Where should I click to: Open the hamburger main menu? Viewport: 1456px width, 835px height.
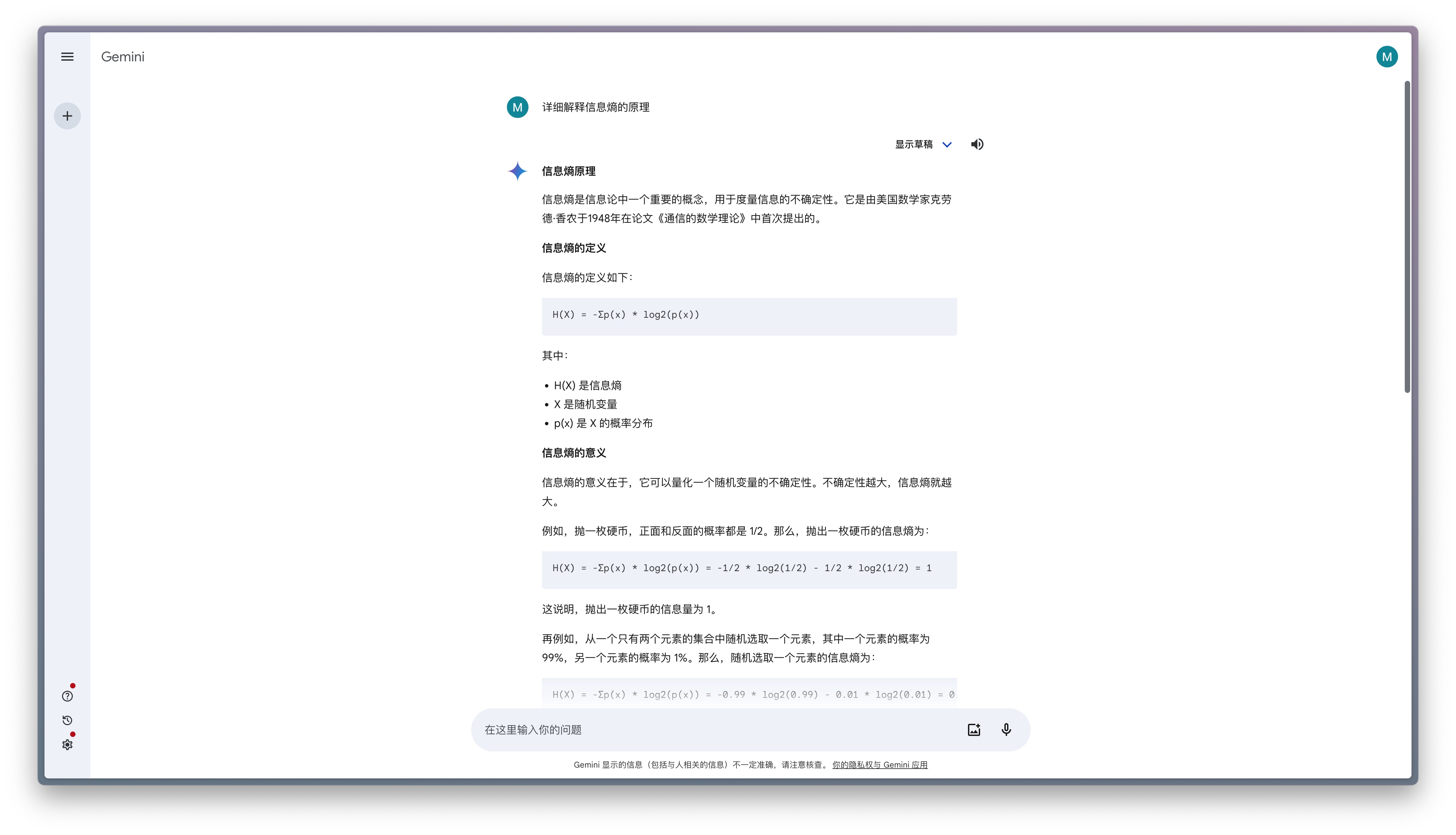(x=67, y=57)
